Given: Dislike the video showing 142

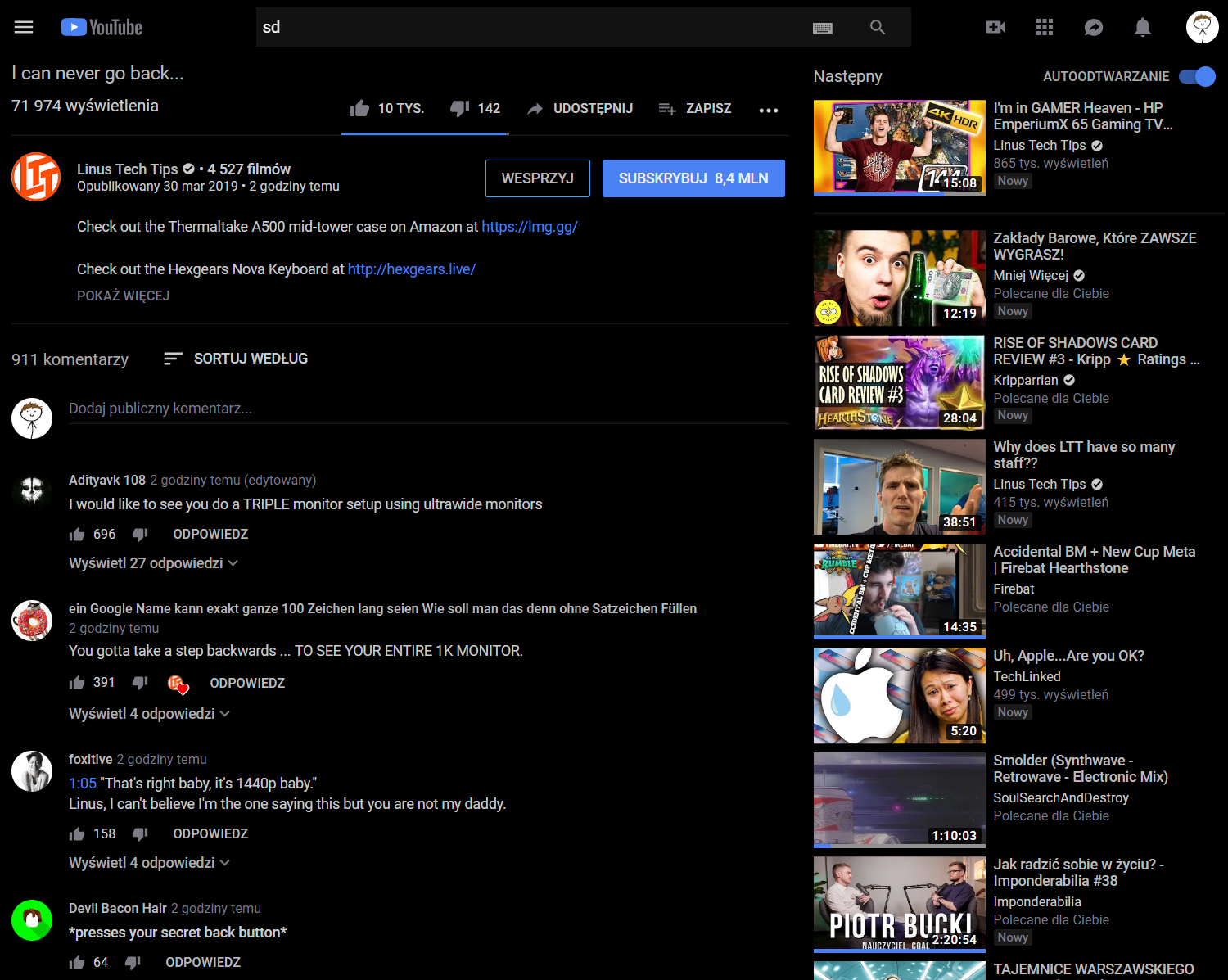Looking at the screenshot, I should click(460, 108).
